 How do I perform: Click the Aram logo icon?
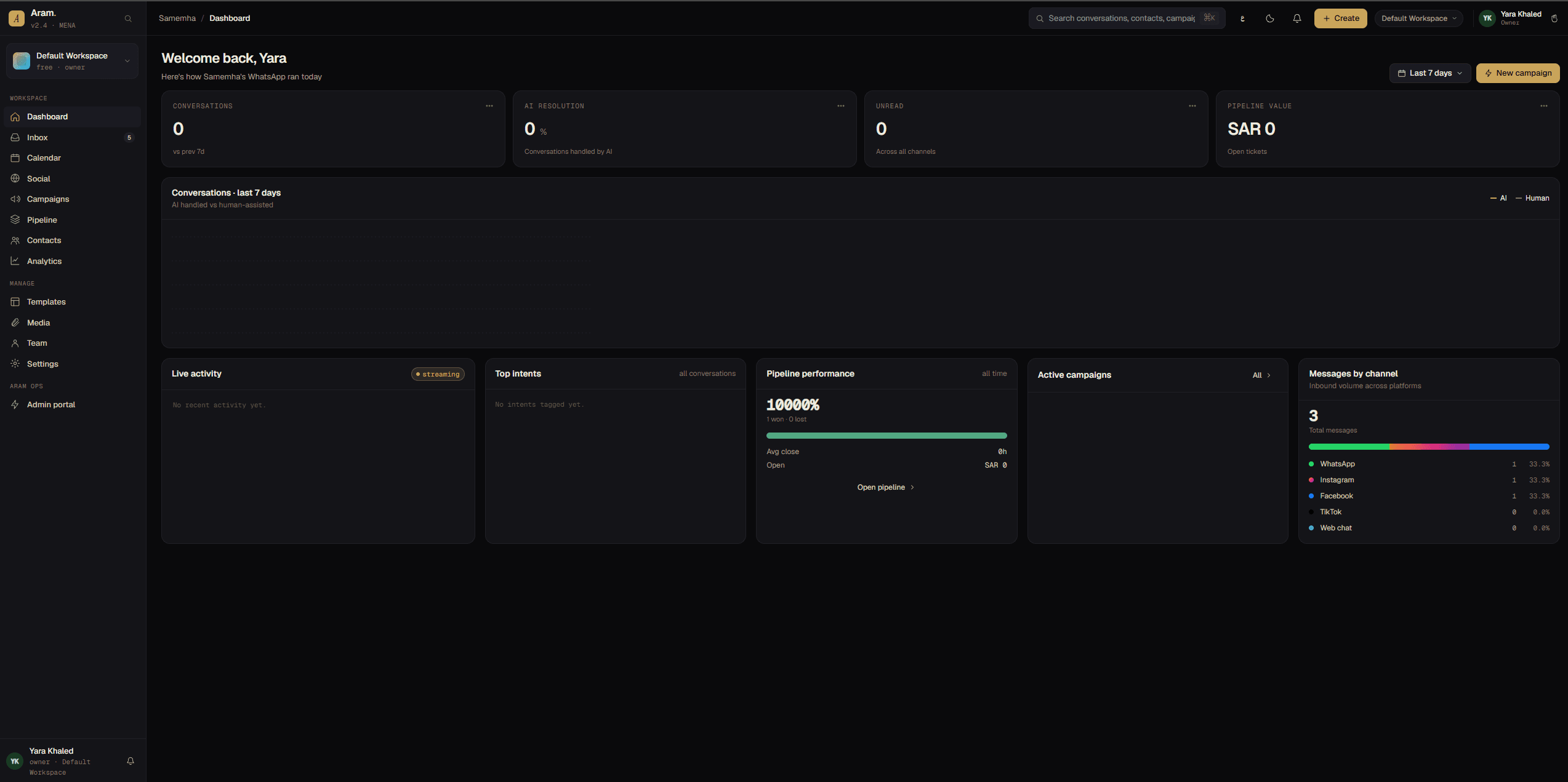pos(17,18)
